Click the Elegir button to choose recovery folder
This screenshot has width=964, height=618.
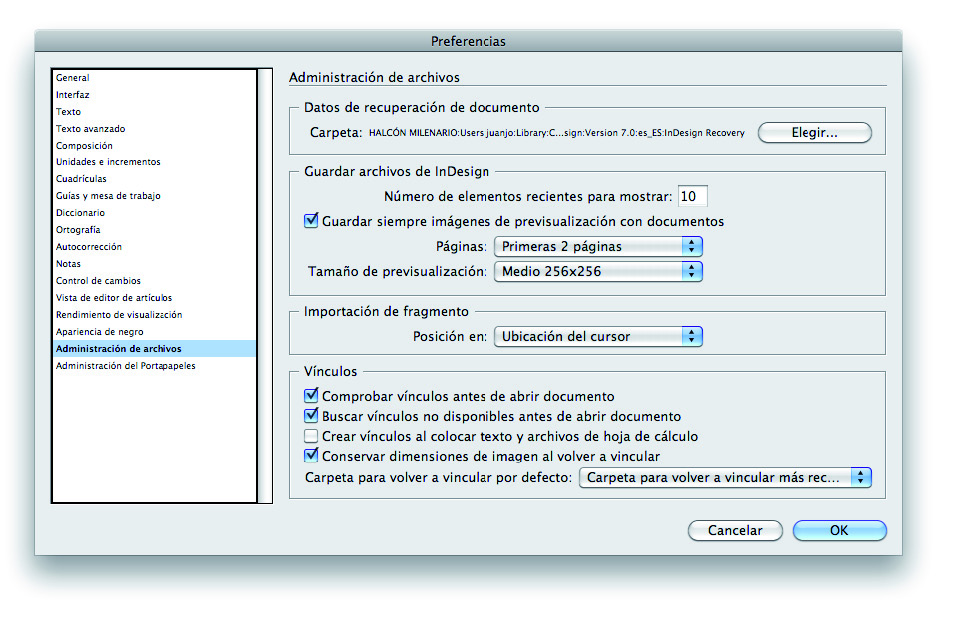[814, 132]
